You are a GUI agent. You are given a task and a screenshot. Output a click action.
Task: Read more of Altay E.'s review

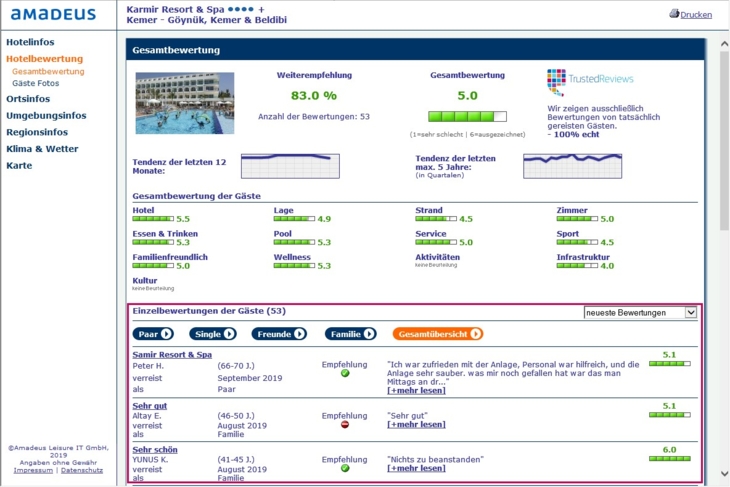click(x=416, y=425)
